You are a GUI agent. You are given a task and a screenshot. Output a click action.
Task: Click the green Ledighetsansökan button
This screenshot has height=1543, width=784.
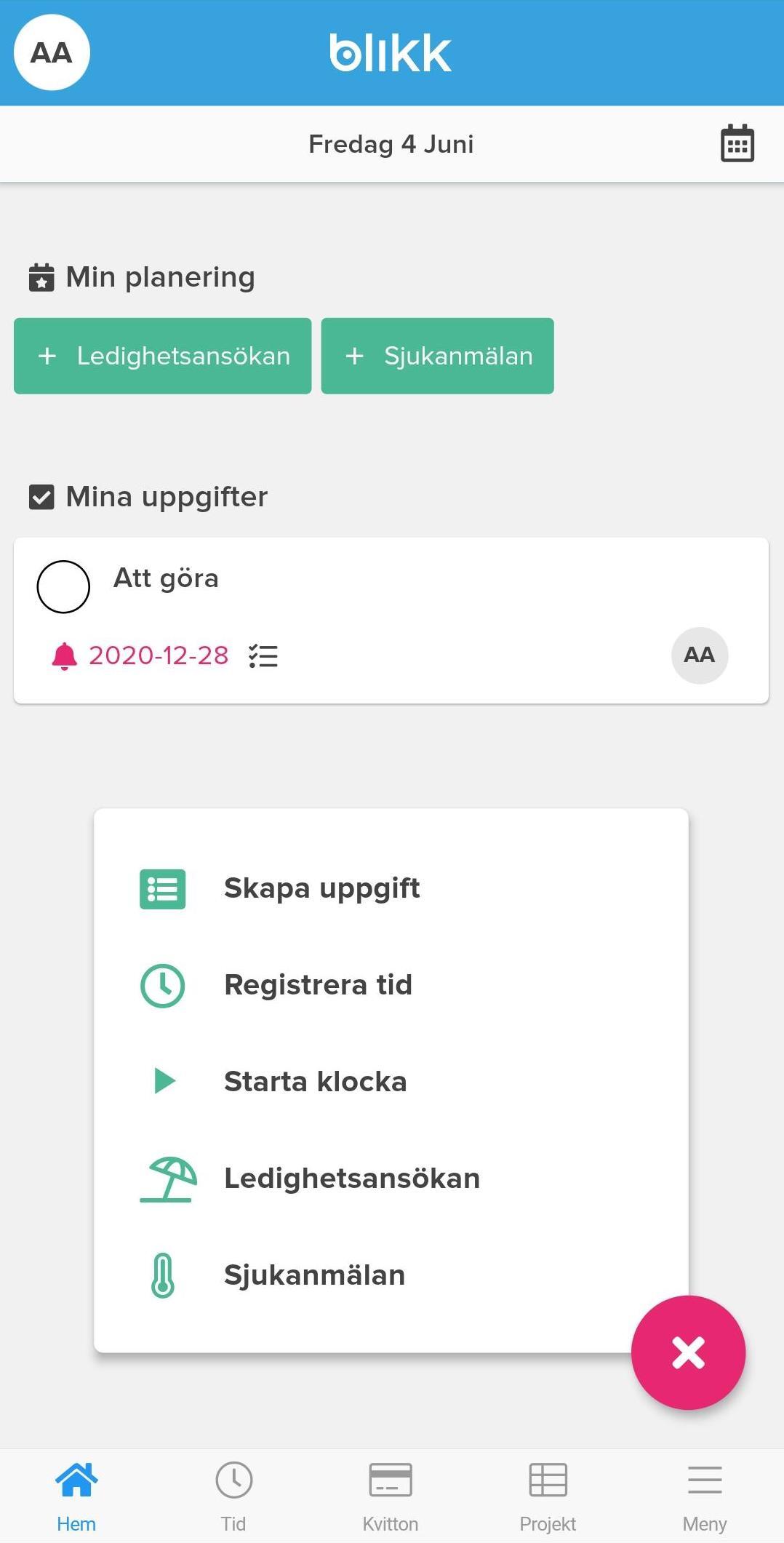click(163, 356)
